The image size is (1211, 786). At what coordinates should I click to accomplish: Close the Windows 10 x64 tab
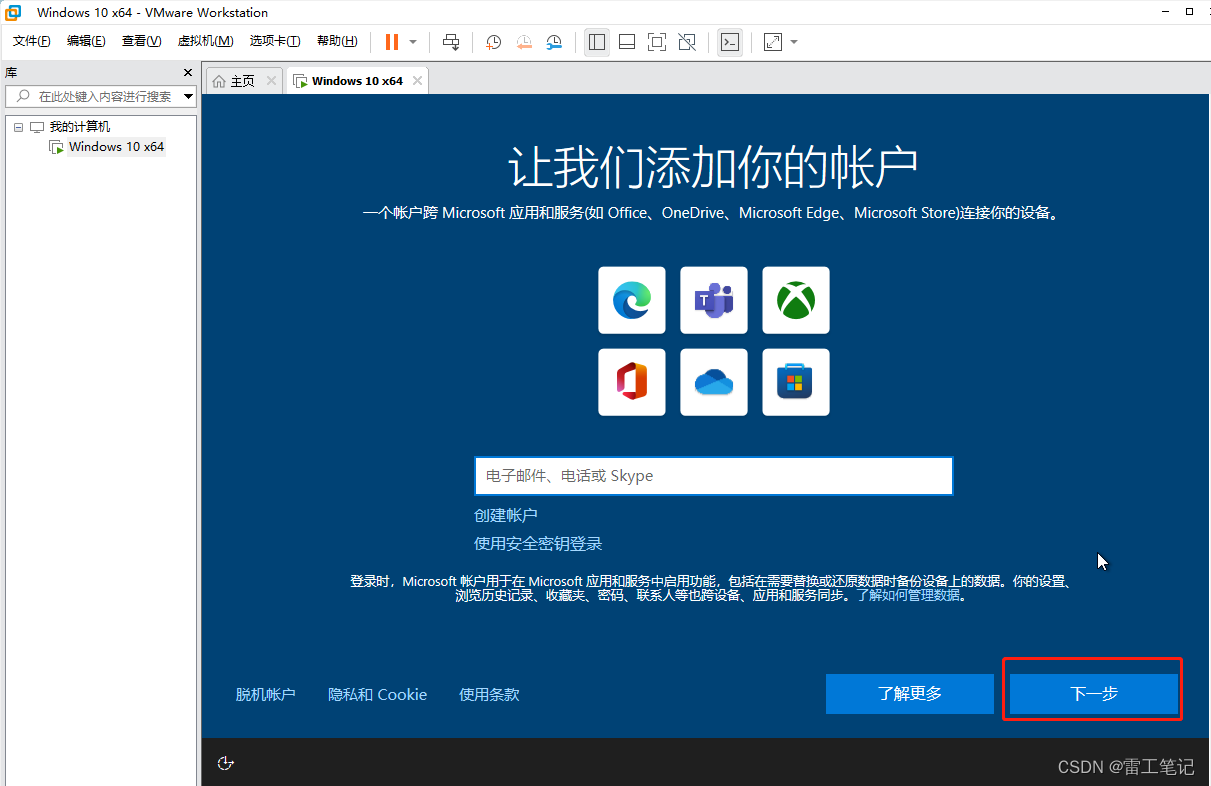click(417, 81)
